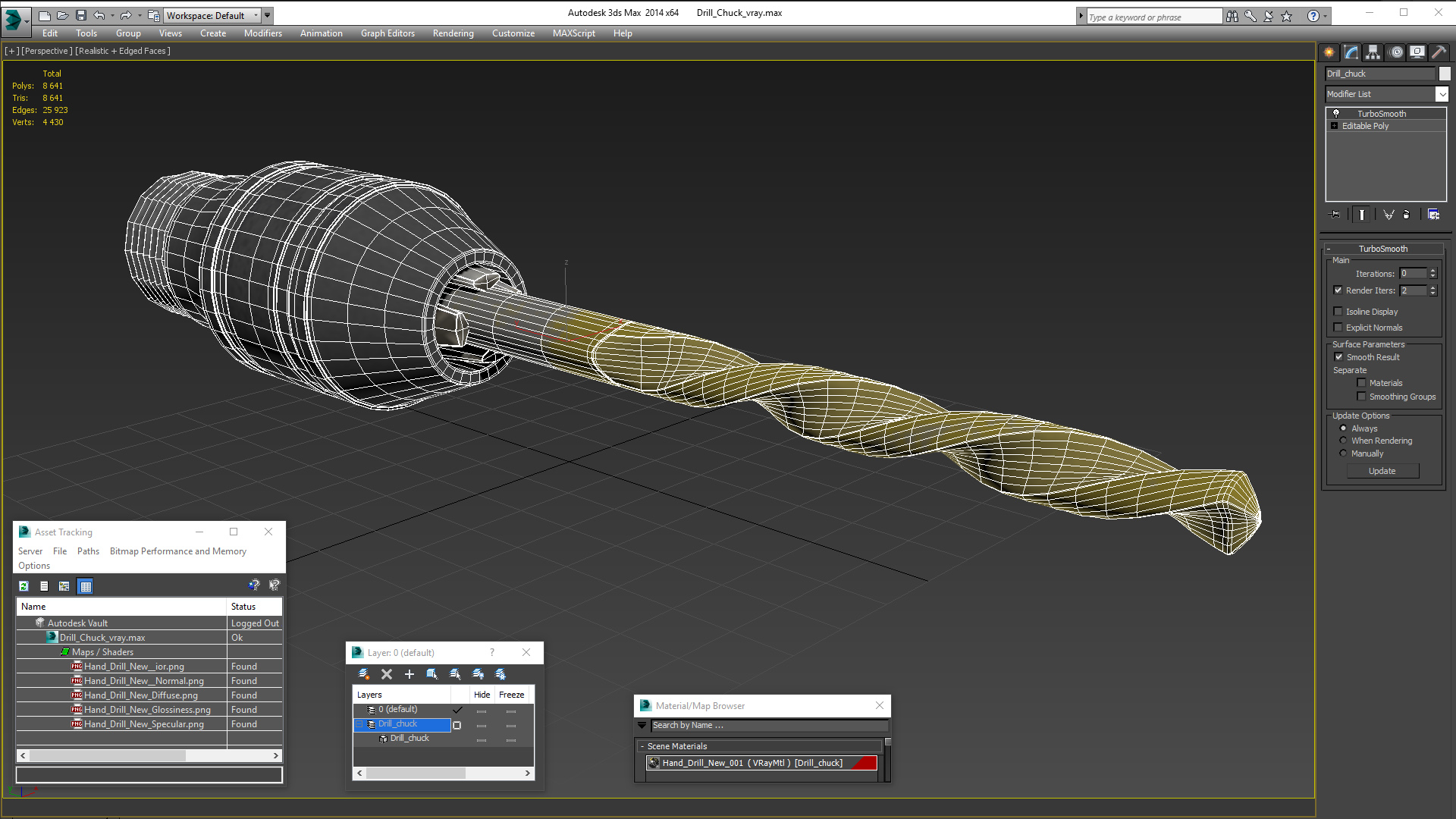This screenshot has width=1456, height=819.
Task: Open the Display command panel tab
Action: point(1417,52)
